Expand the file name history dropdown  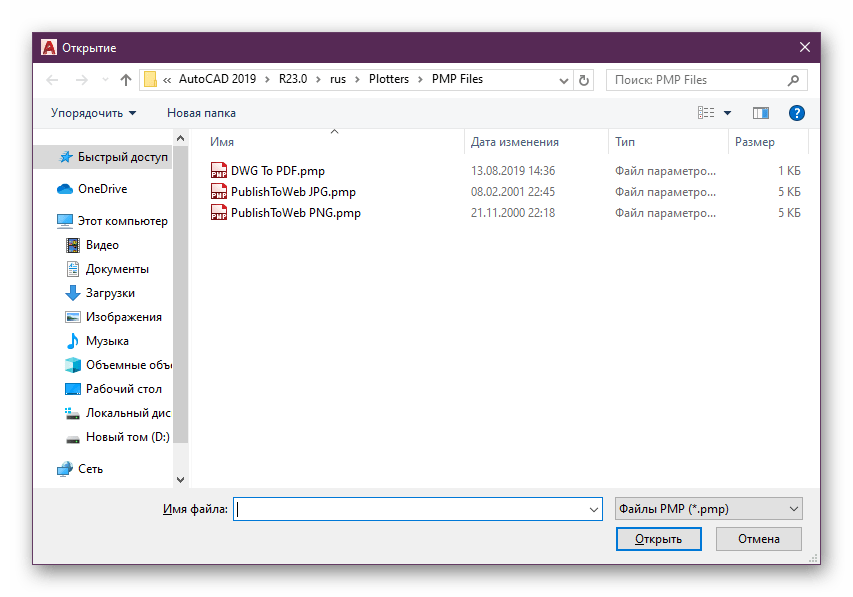[x=594, y=509]
